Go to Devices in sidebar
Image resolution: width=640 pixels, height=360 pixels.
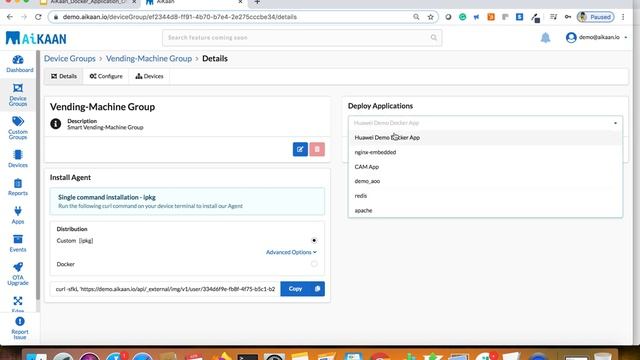tap(18, 159)
